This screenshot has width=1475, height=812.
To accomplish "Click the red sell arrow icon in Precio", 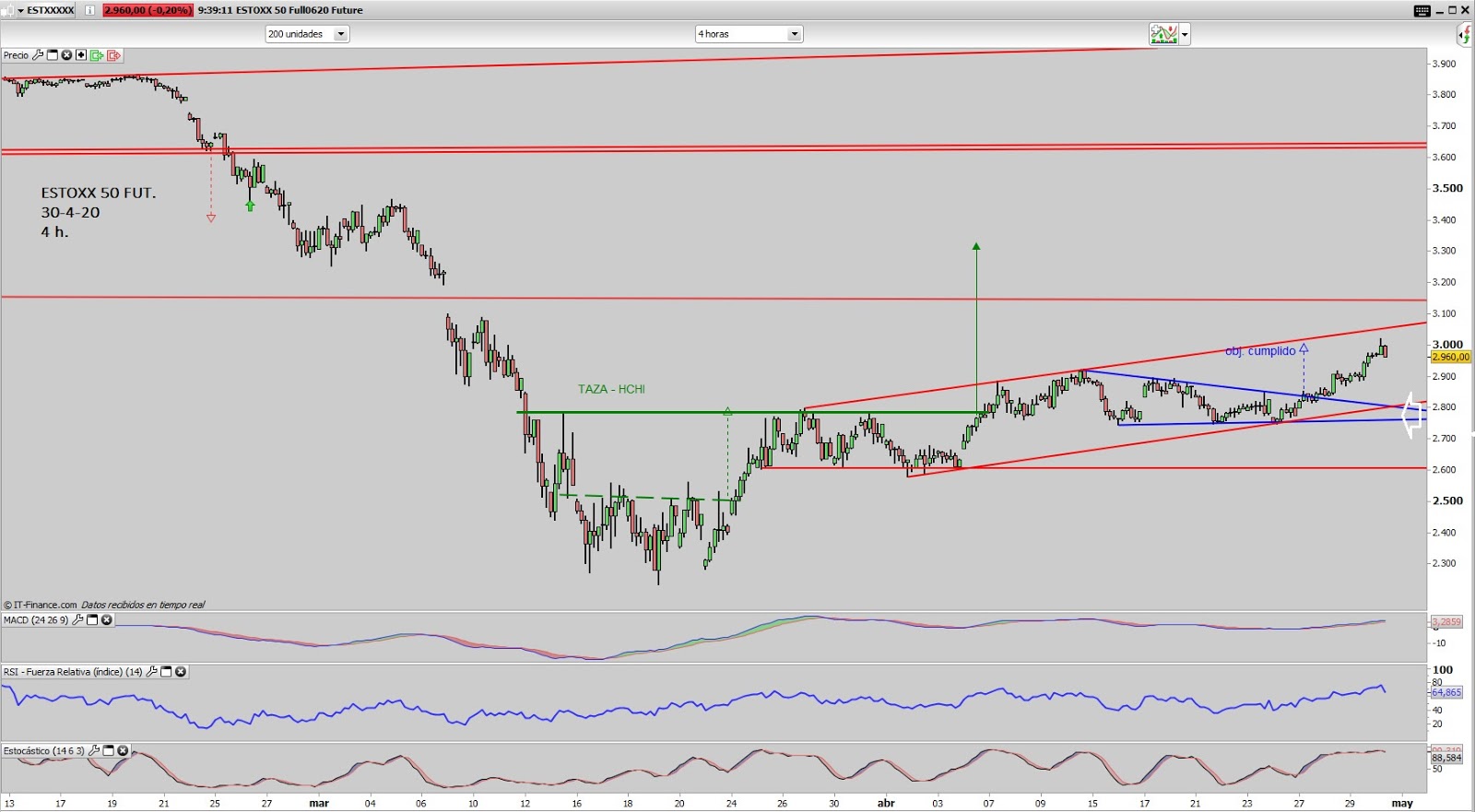I will (x=113, y=55).
